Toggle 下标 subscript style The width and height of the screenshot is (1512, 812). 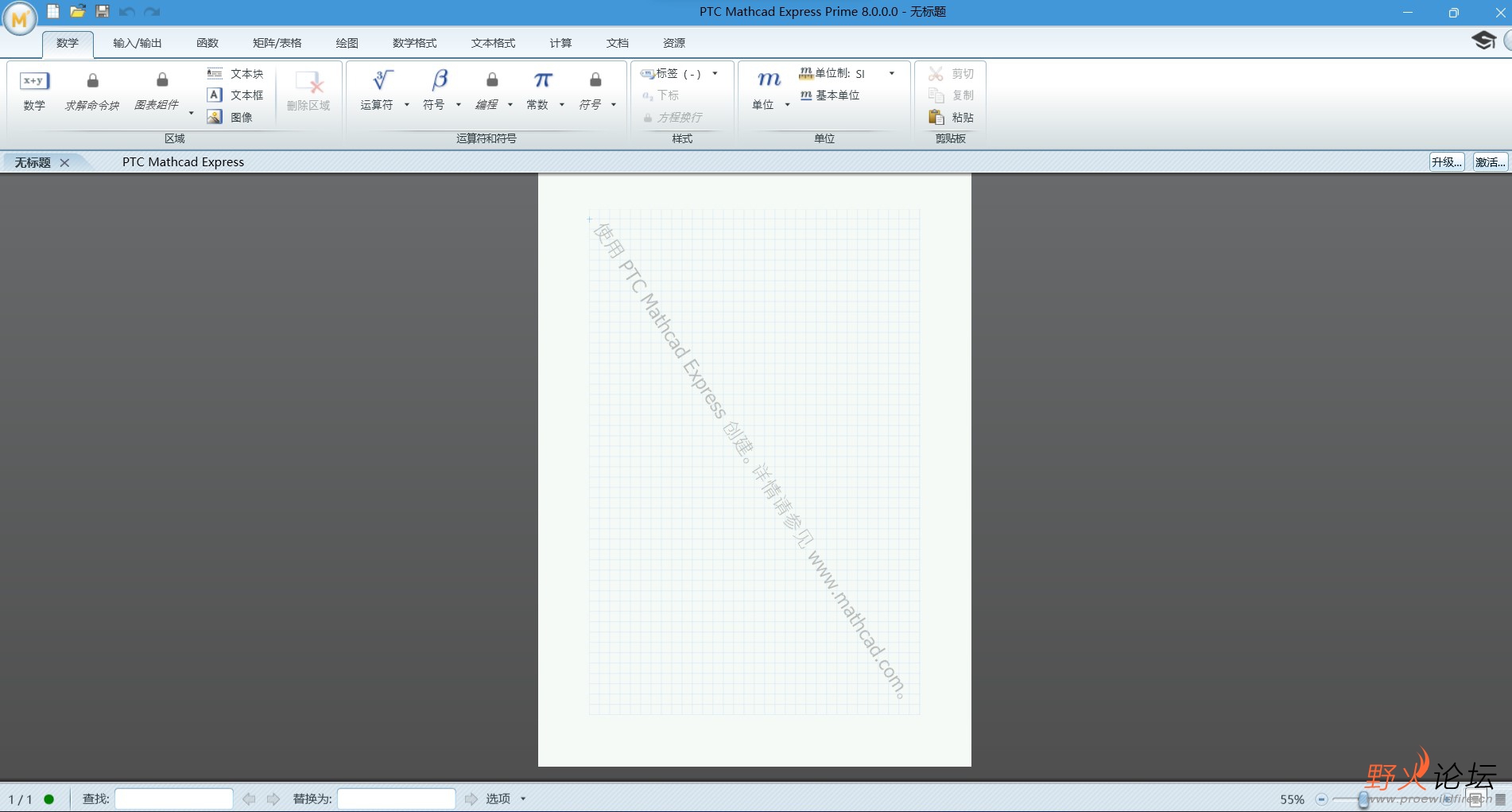pos(661,95)
